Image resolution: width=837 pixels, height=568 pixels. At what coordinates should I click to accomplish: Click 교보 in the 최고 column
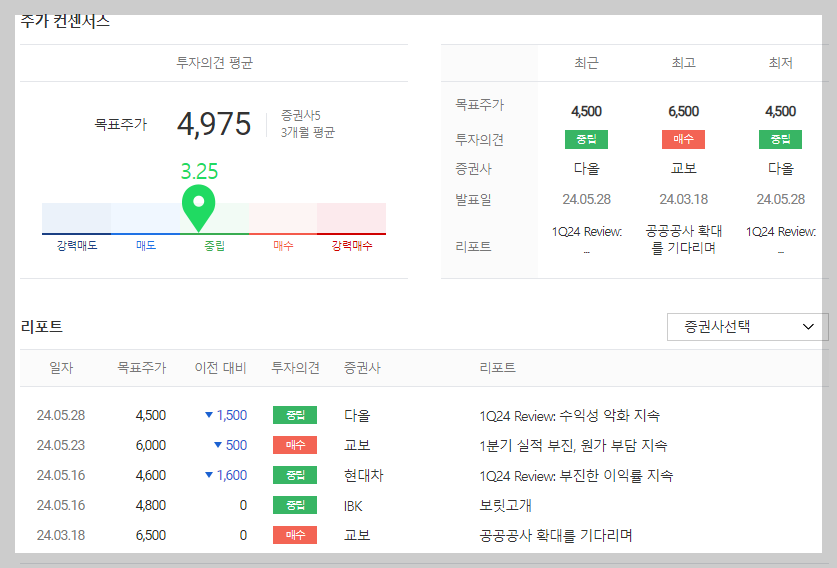[x=683, y=169]
